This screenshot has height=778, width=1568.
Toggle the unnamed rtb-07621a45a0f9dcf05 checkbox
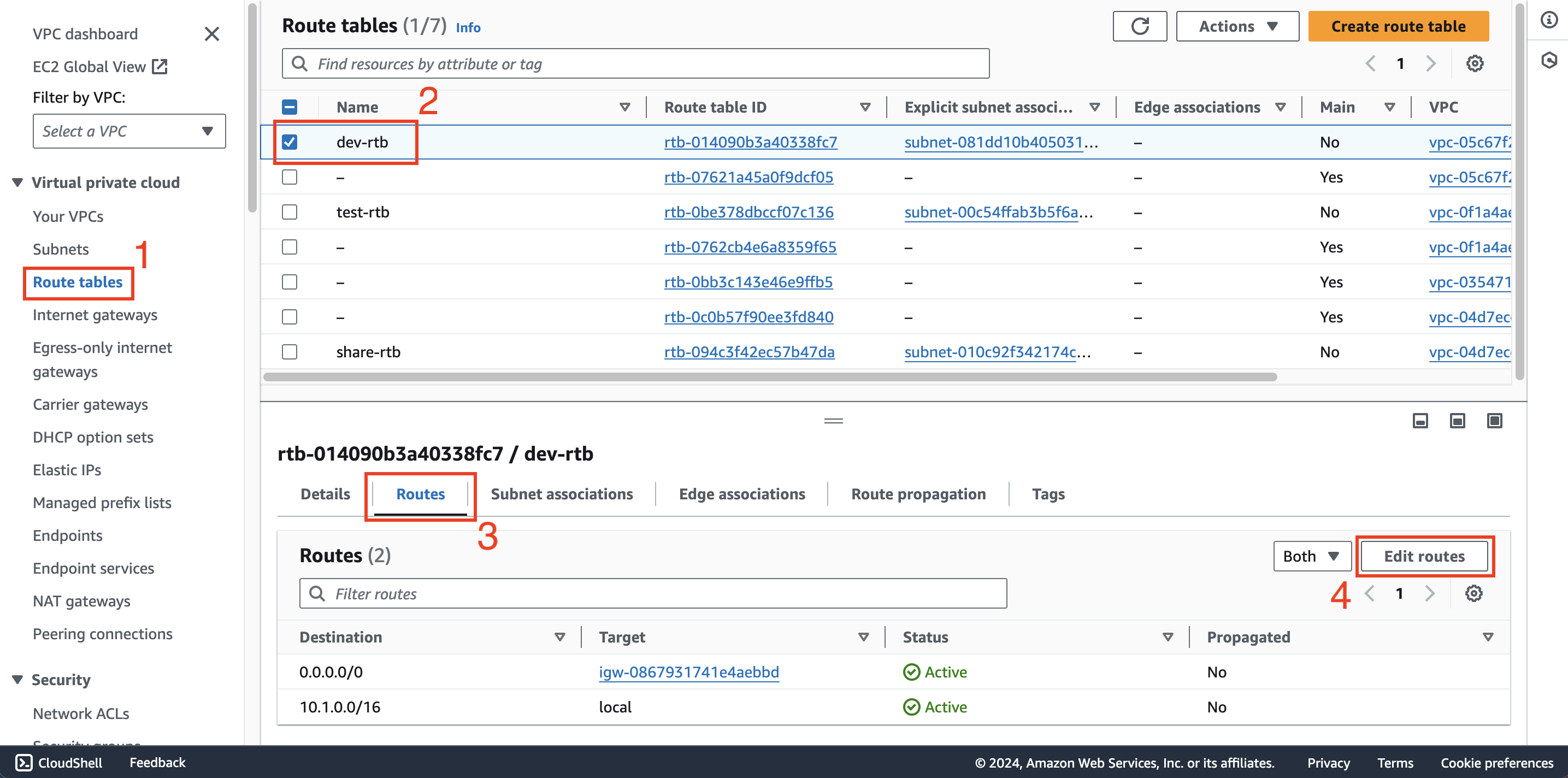290,177
